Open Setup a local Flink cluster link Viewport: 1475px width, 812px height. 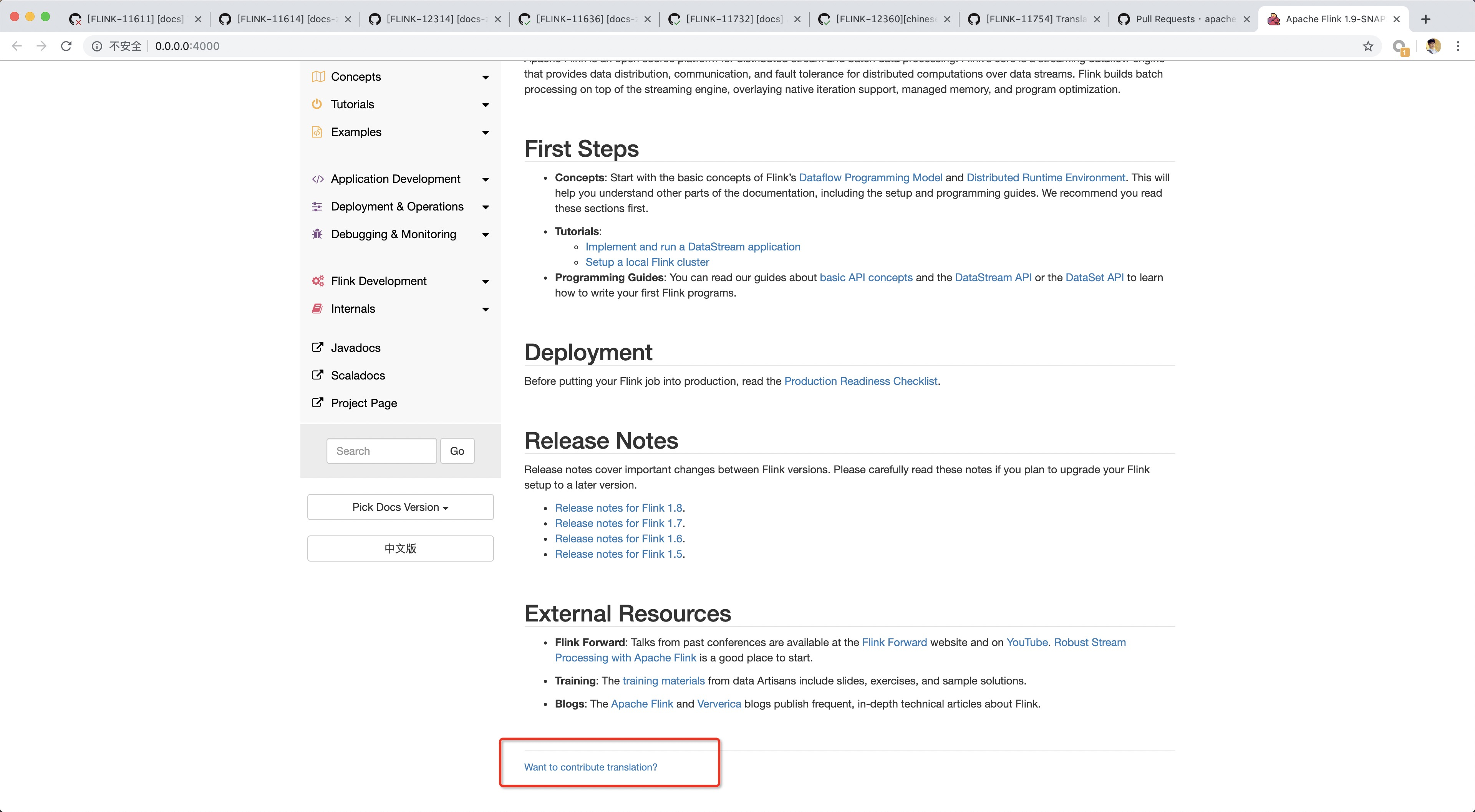[x=647, y=262]
